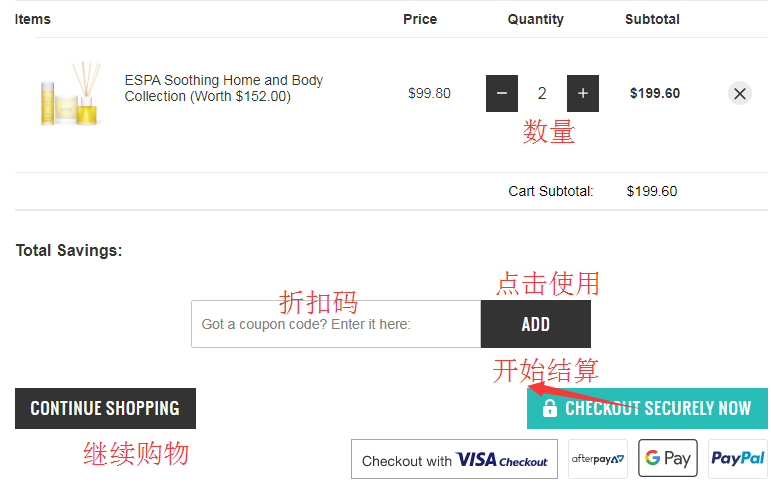Focus the coupon code input field

point(336,324)
